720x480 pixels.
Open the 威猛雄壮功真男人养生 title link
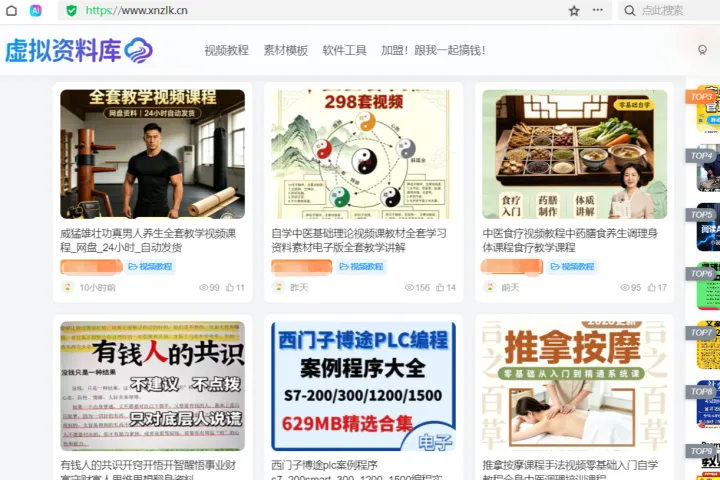coord(148,240)
